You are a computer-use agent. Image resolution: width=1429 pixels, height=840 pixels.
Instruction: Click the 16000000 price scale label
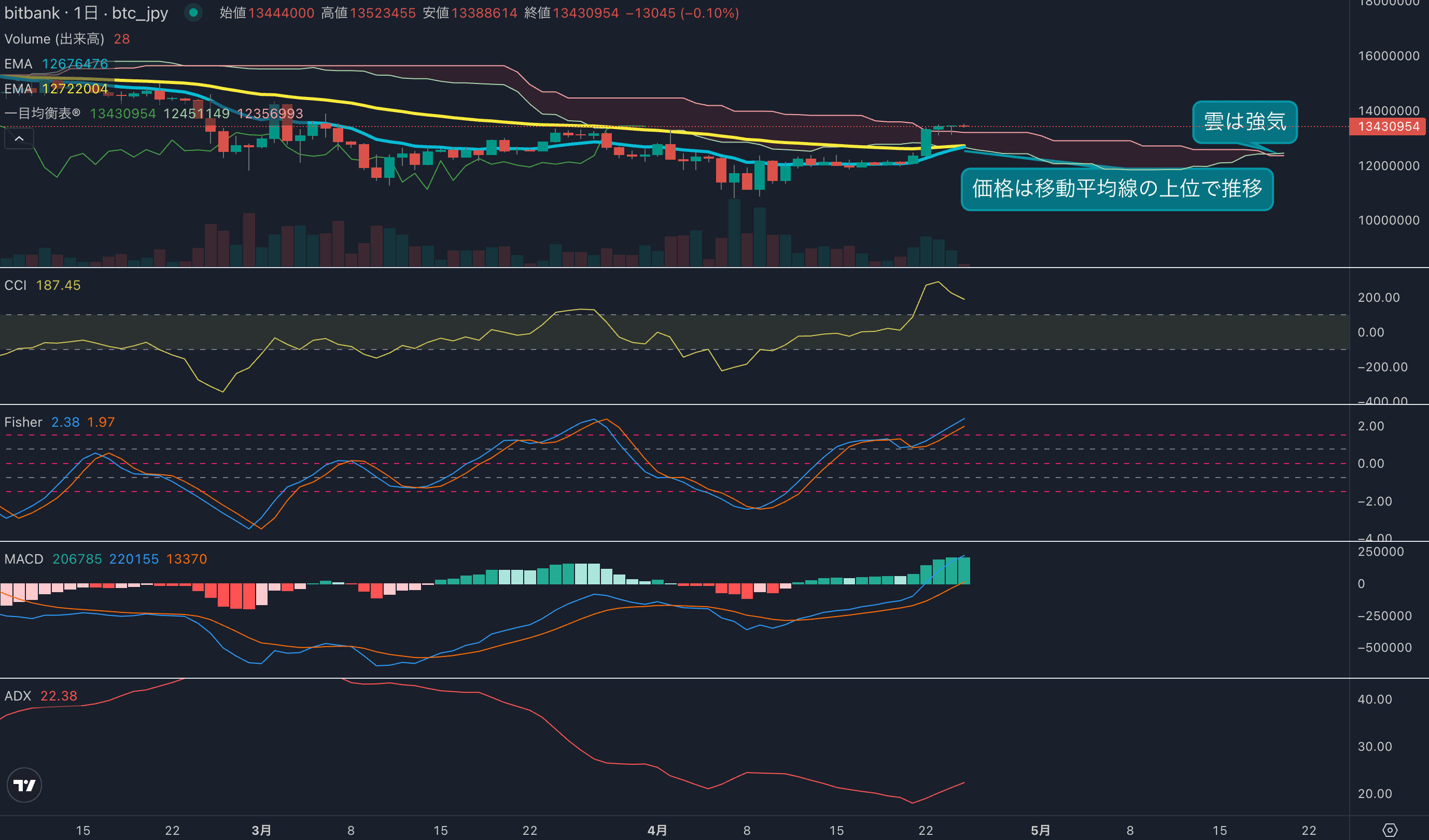click(1388, 55)
